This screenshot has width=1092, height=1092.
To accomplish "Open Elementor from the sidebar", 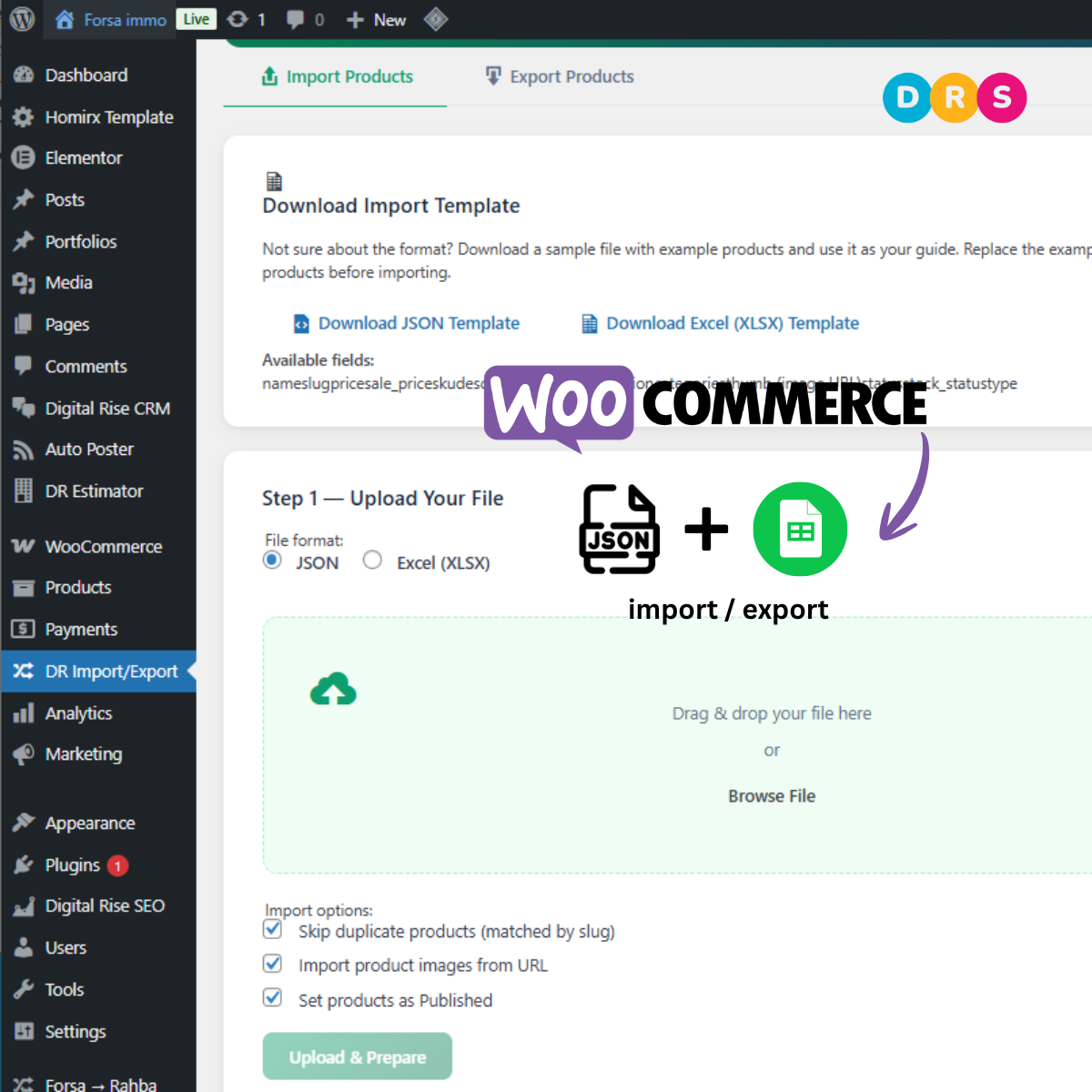I will point(84,158).
